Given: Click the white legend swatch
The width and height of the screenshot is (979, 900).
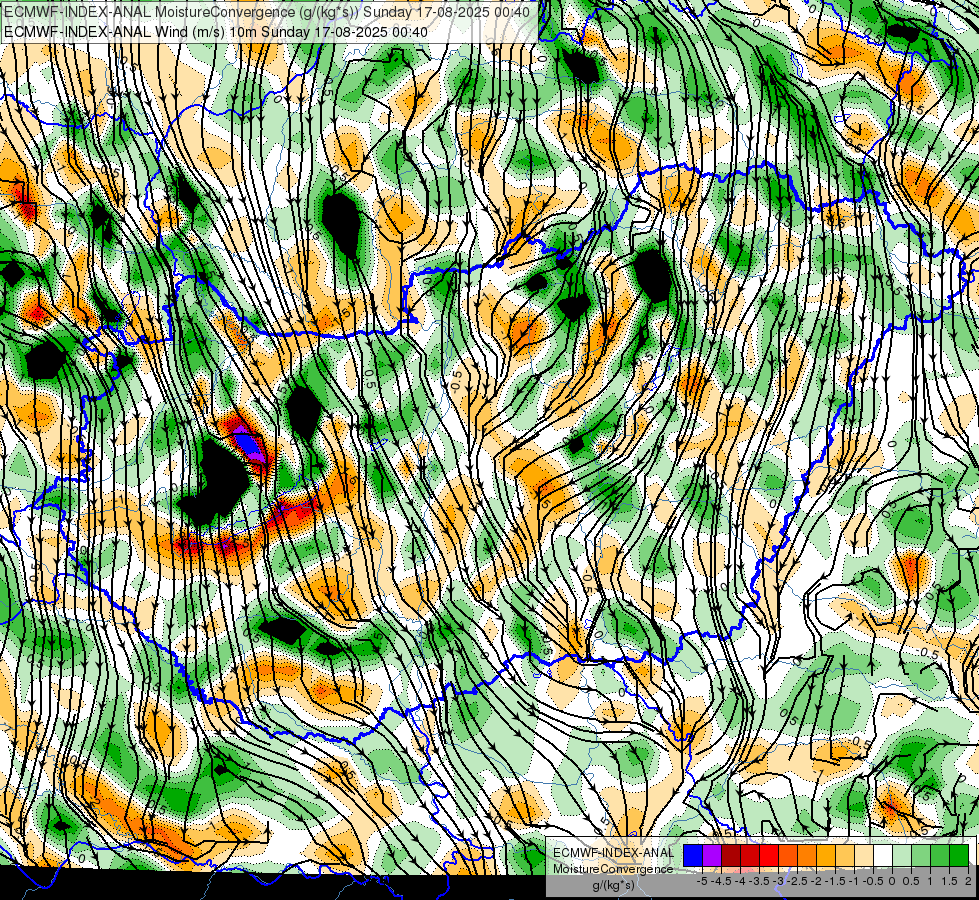Looking at the screenshot, I should (883, 855).
